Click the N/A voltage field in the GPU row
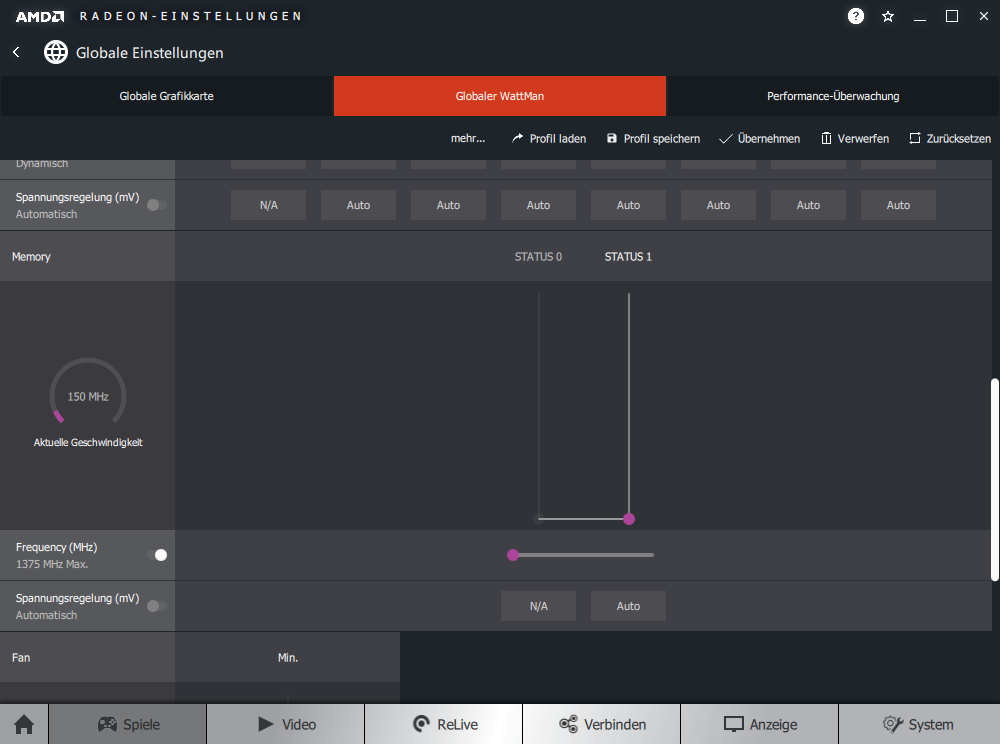Viewport: 1000px width, 744px height. pos(268,205)
